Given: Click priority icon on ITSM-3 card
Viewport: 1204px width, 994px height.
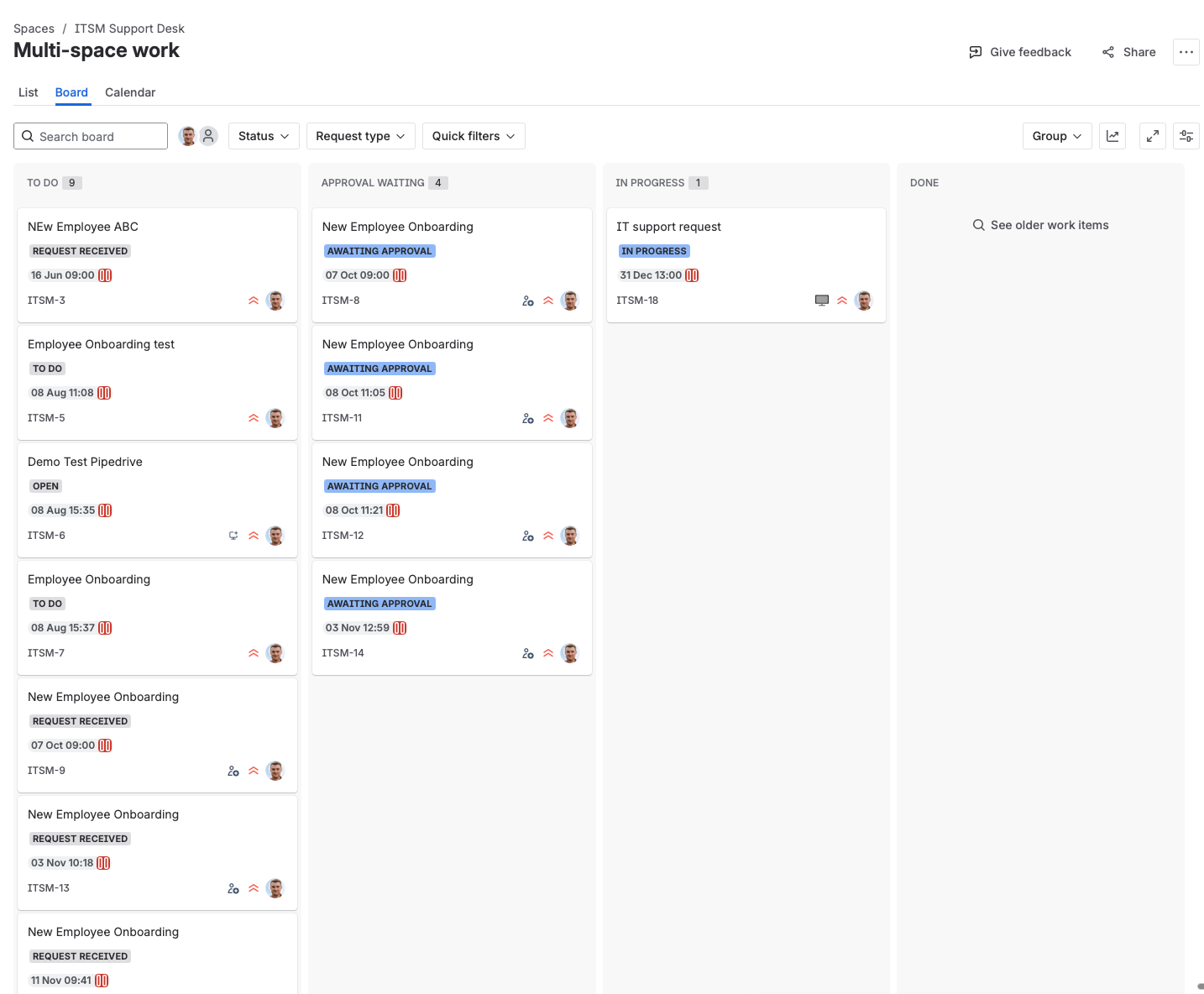Looking at the screenshot, I should (254, 301).
